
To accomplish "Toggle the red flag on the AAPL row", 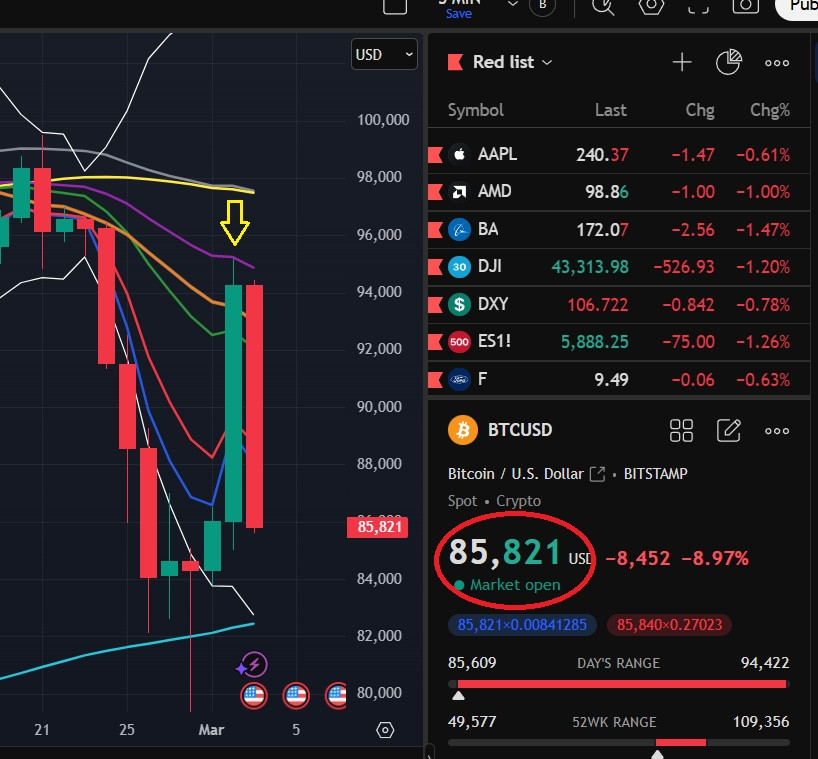I will pyautogui.click(x=436, y=154).
